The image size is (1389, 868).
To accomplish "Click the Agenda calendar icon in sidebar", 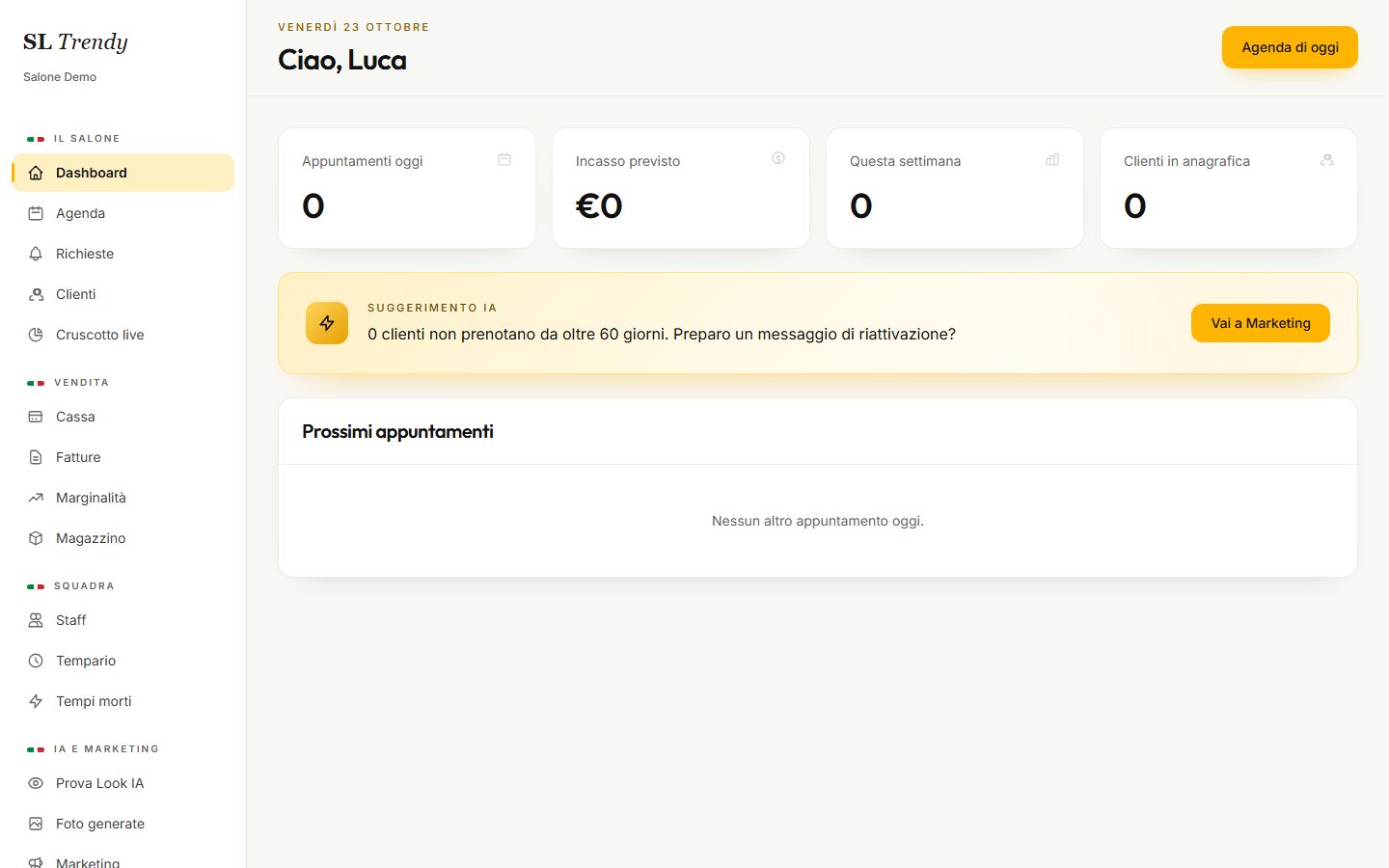I will (x=36, y=213).
